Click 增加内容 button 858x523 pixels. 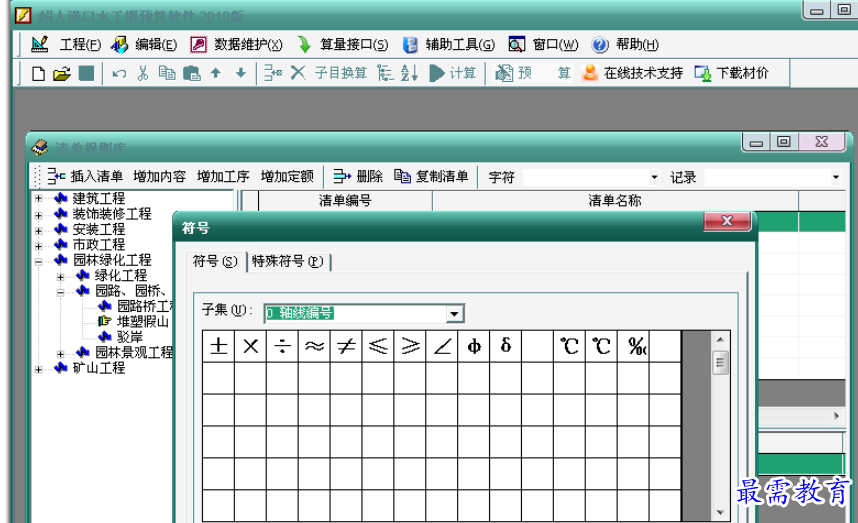[x=159, y=176]
